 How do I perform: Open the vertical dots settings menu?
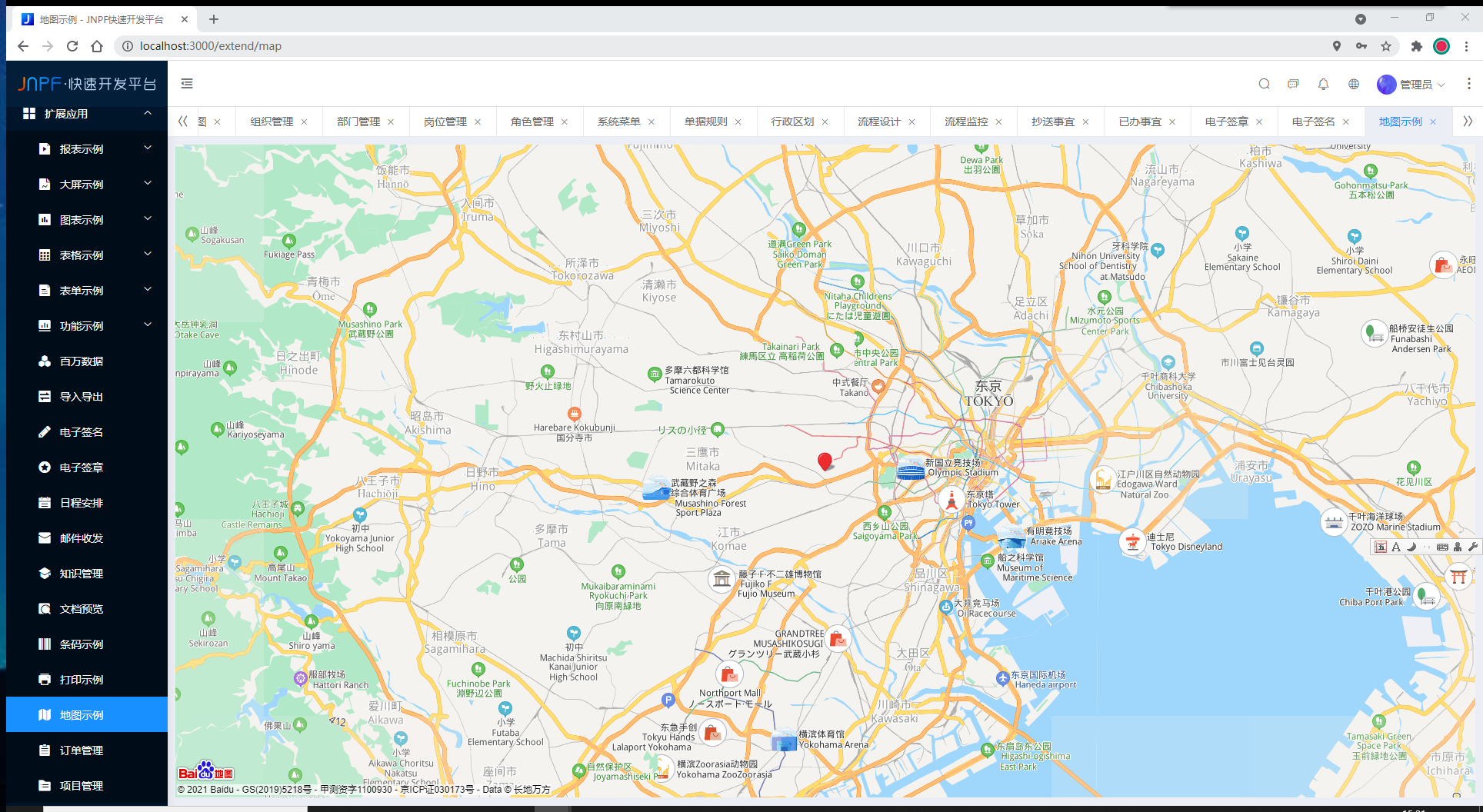coord(1468,84)
